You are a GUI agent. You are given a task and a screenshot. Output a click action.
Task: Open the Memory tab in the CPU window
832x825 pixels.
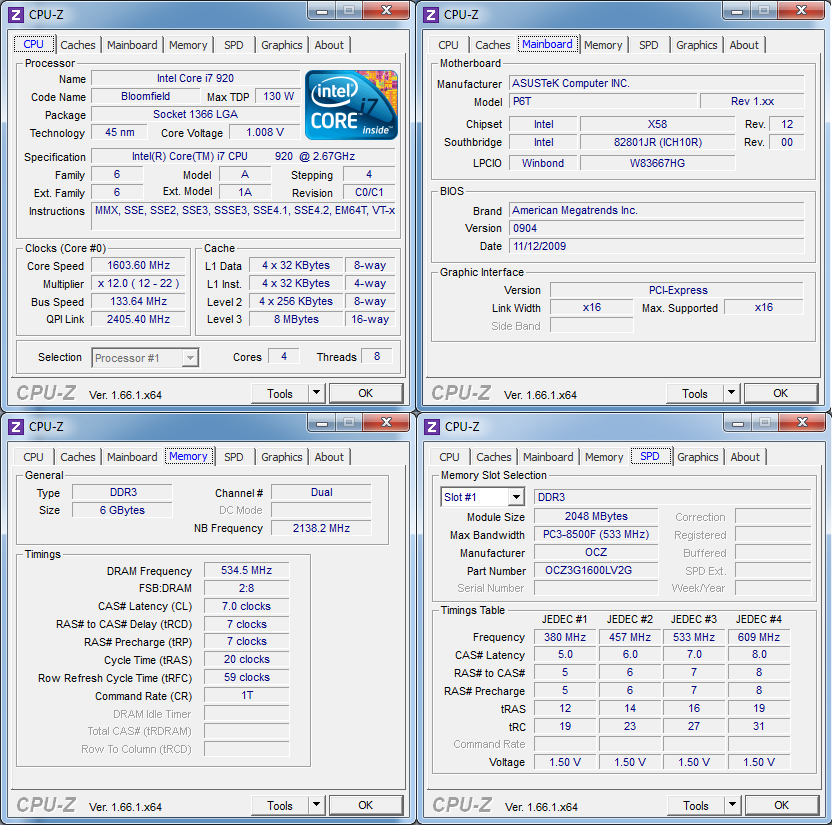click(x=188, y=45)
